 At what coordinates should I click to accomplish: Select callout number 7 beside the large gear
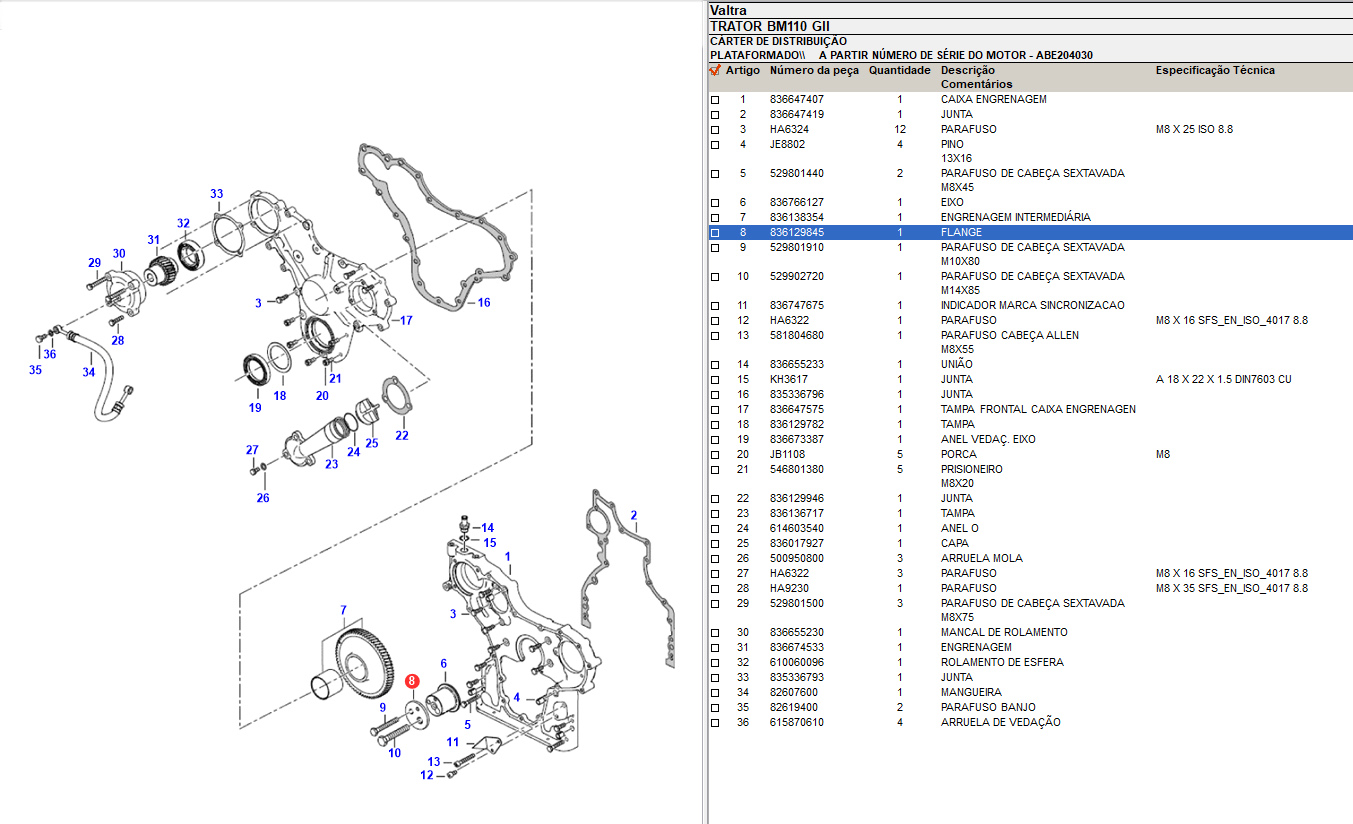(x=343, y=610)
